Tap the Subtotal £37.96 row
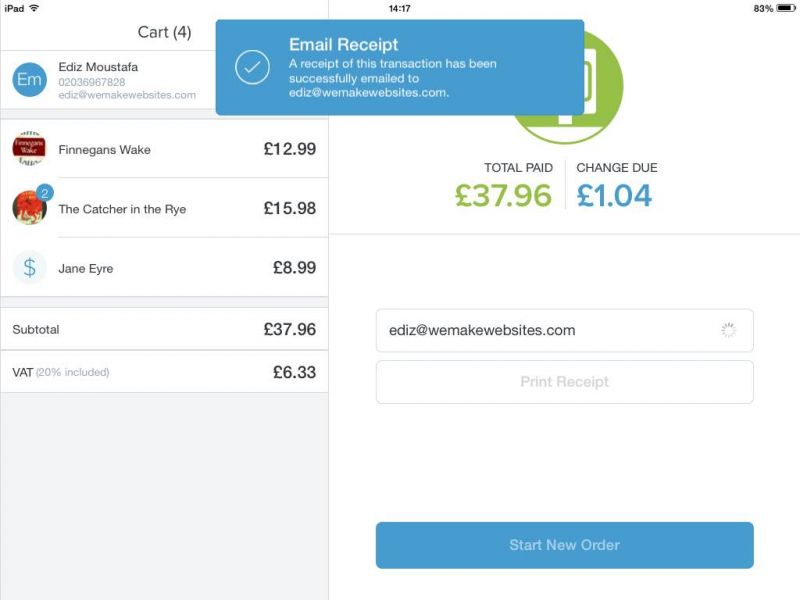Viewport: 800px width, 600px height. click(x=164, y=329)
